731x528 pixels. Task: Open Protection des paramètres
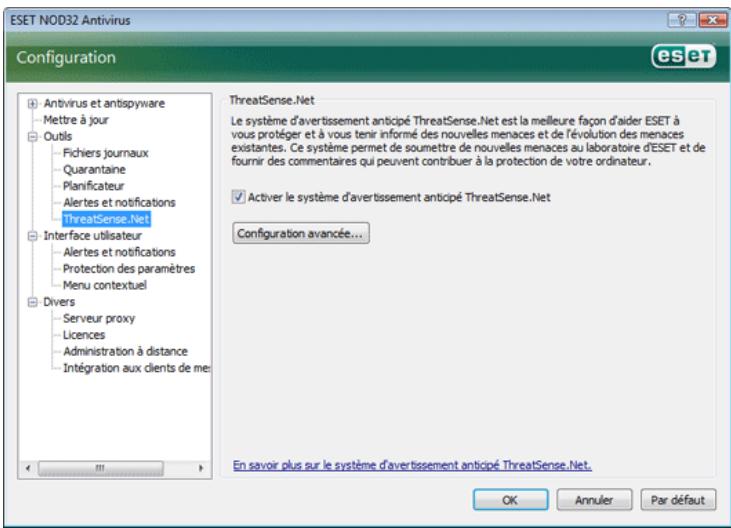pyautogui.click(x=129, y=269)
